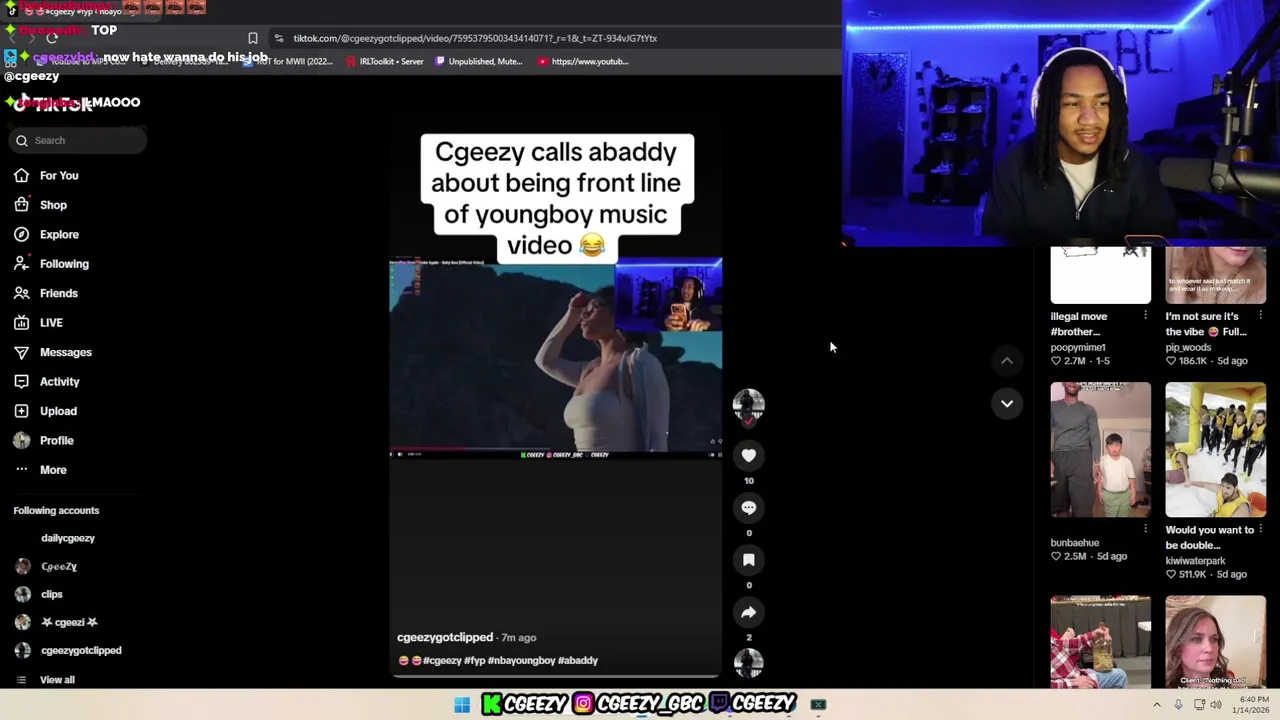
Task: Share the video via arrow icon
Action: [748, 612]
